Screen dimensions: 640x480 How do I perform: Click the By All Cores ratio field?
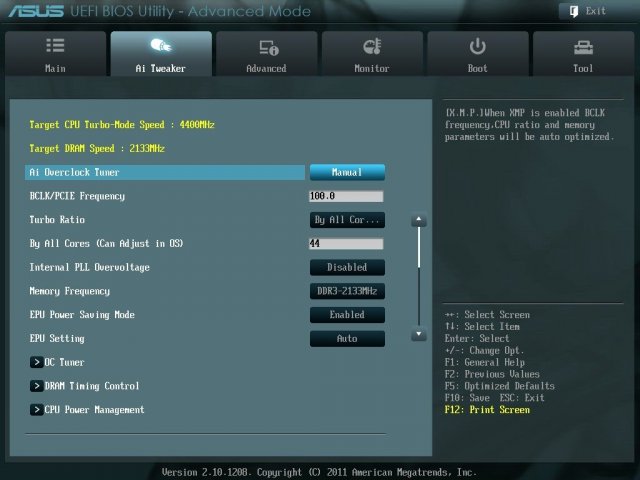[x=346, y=244]
